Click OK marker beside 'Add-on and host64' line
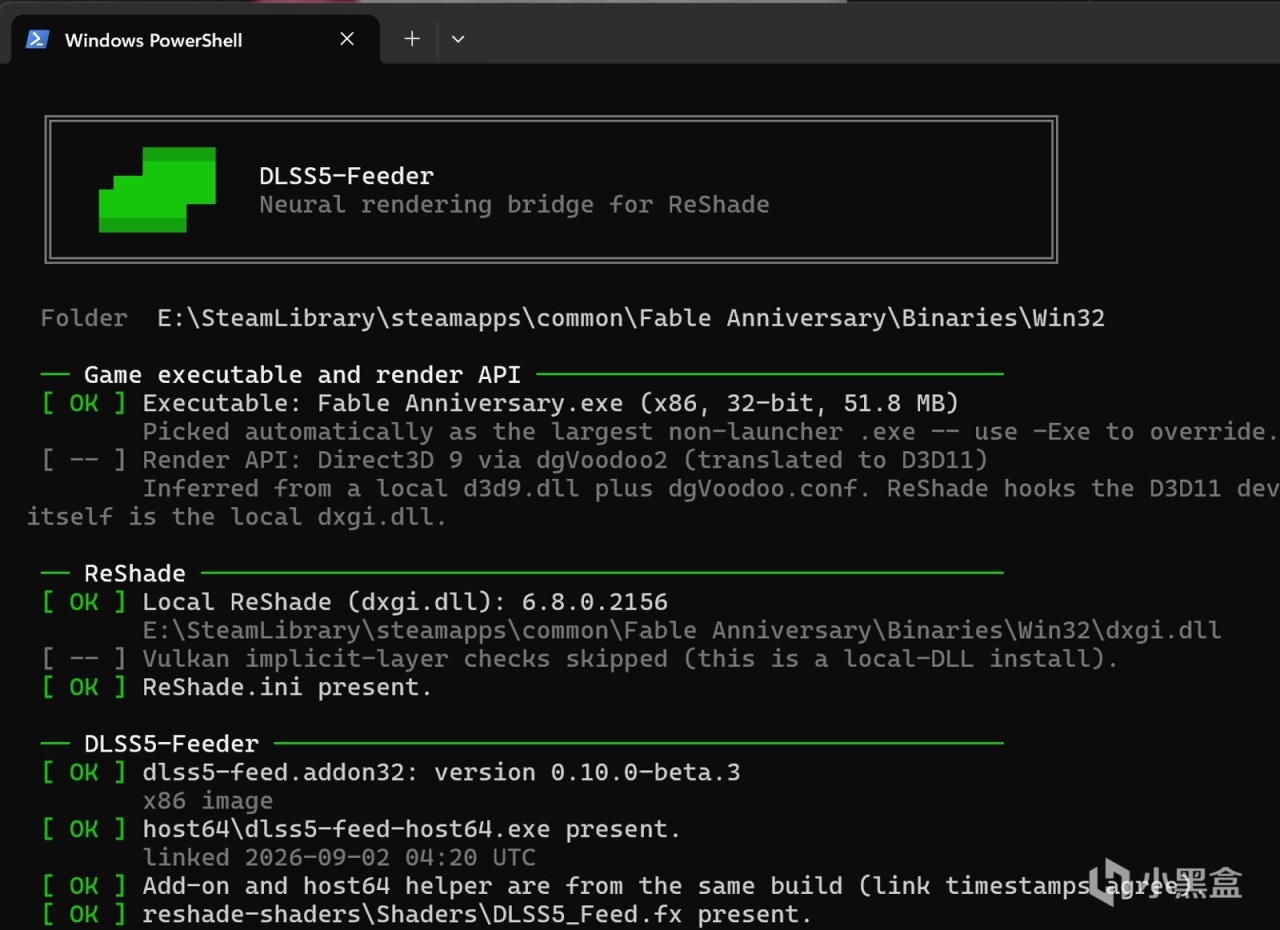This screenshot has height=930, width=1280. pos(84,886)
